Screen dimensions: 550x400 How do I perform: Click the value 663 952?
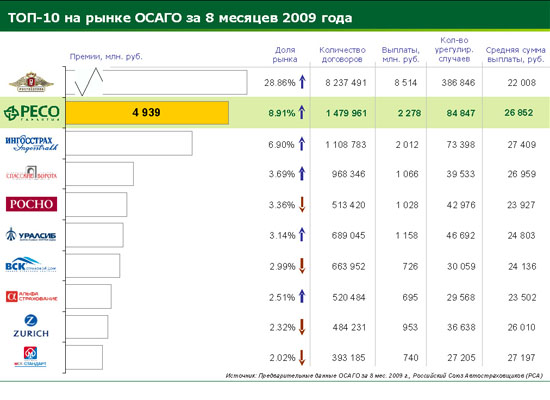pos(349,267)
